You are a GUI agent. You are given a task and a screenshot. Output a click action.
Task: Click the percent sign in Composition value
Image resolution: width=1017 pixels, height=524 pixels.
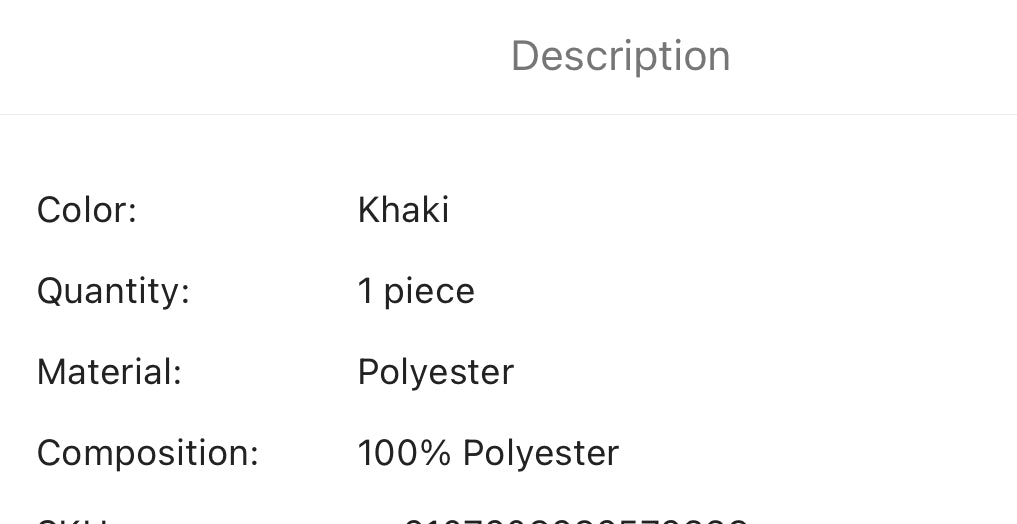[434, 453]
